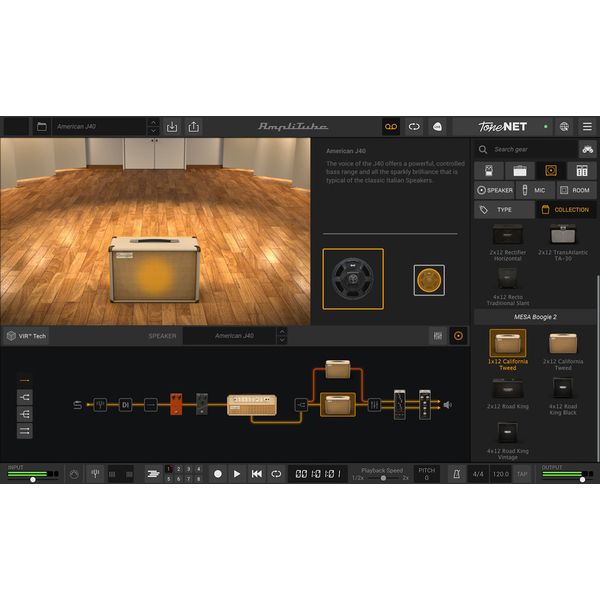Select the 2x12 TransAtlantic TA-30 cabinet
Image resolution: width=600 pixels, height=600 pixels.
coord(563,242)
